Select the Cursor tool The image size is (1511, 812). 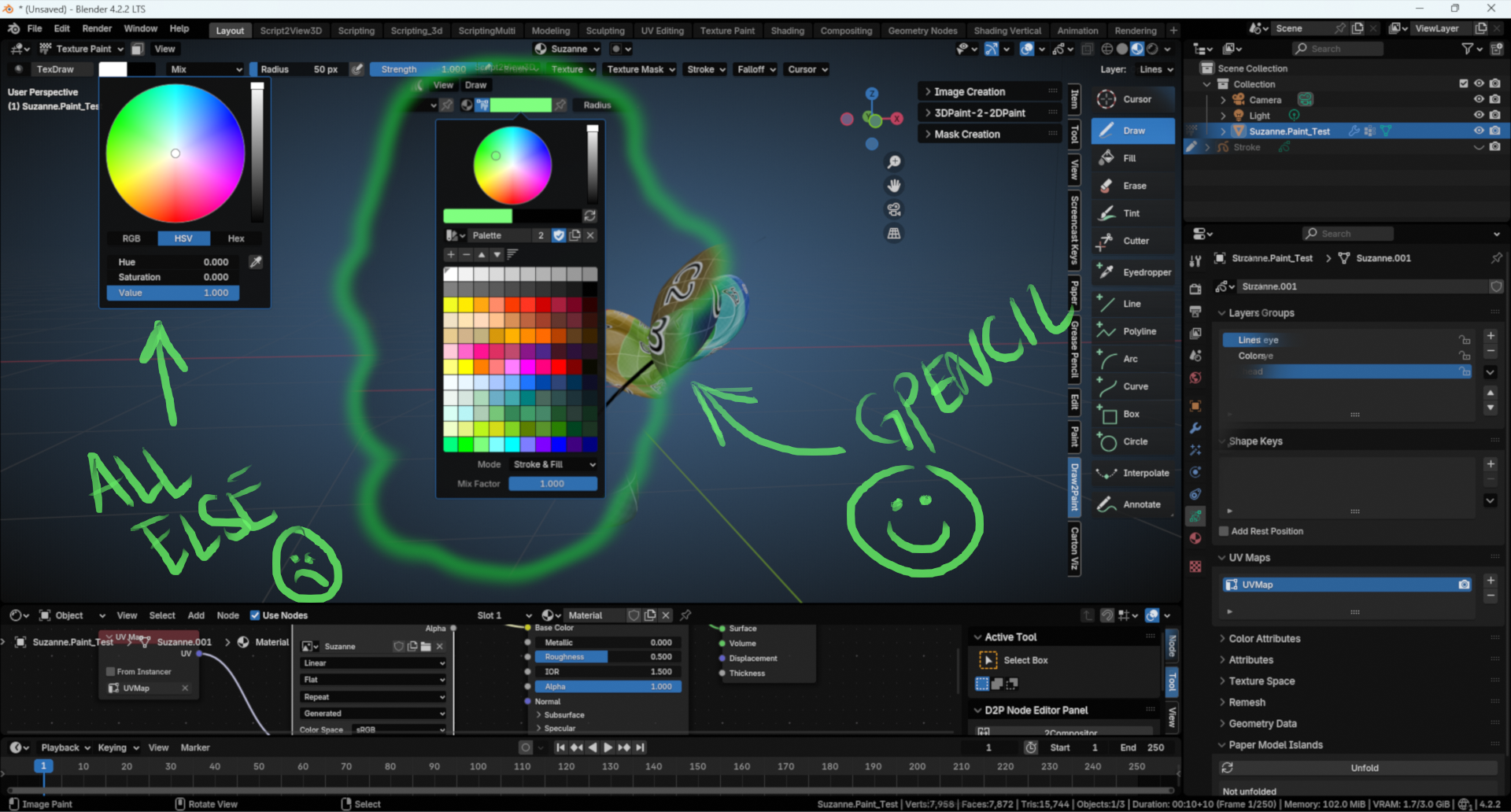point(1132,99)
